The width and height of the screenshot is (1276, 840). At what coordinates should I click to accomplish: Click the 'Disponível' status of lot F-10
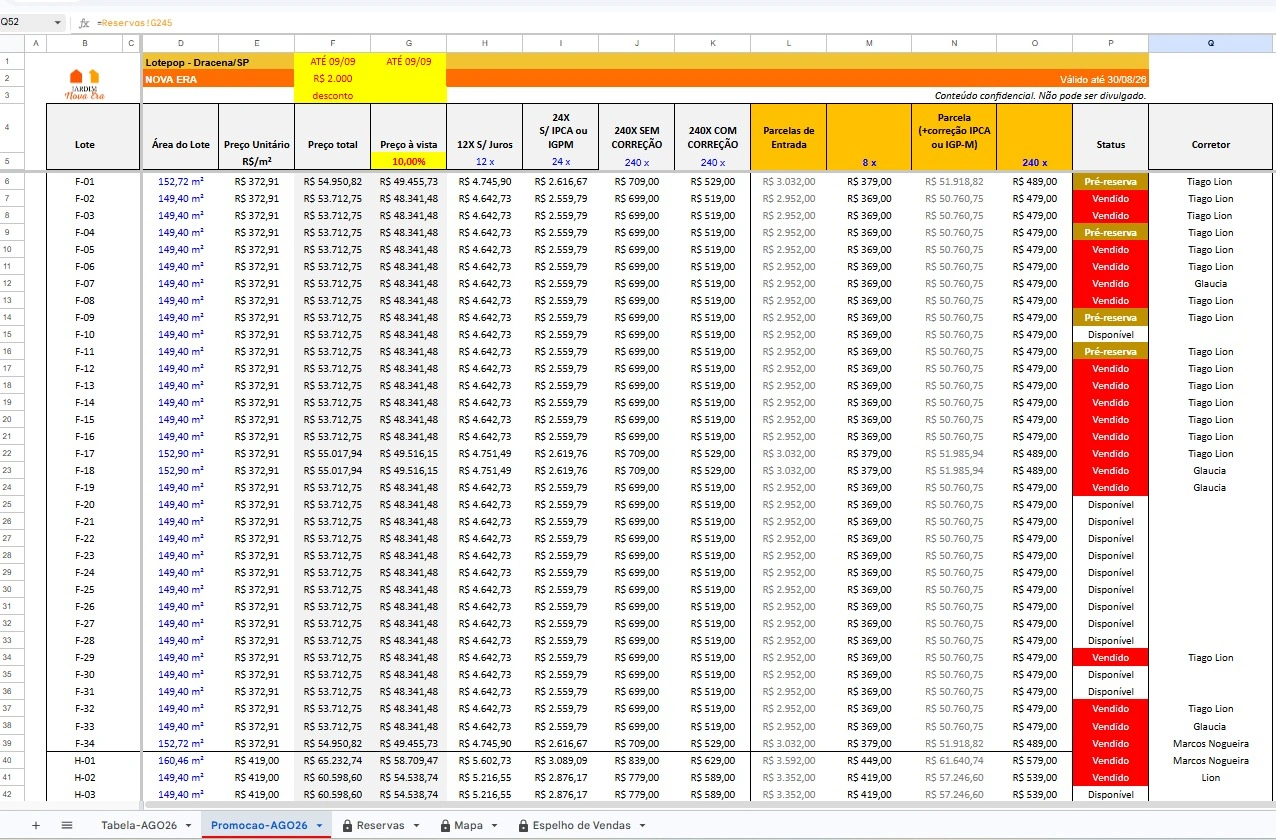pos(1111,335)
